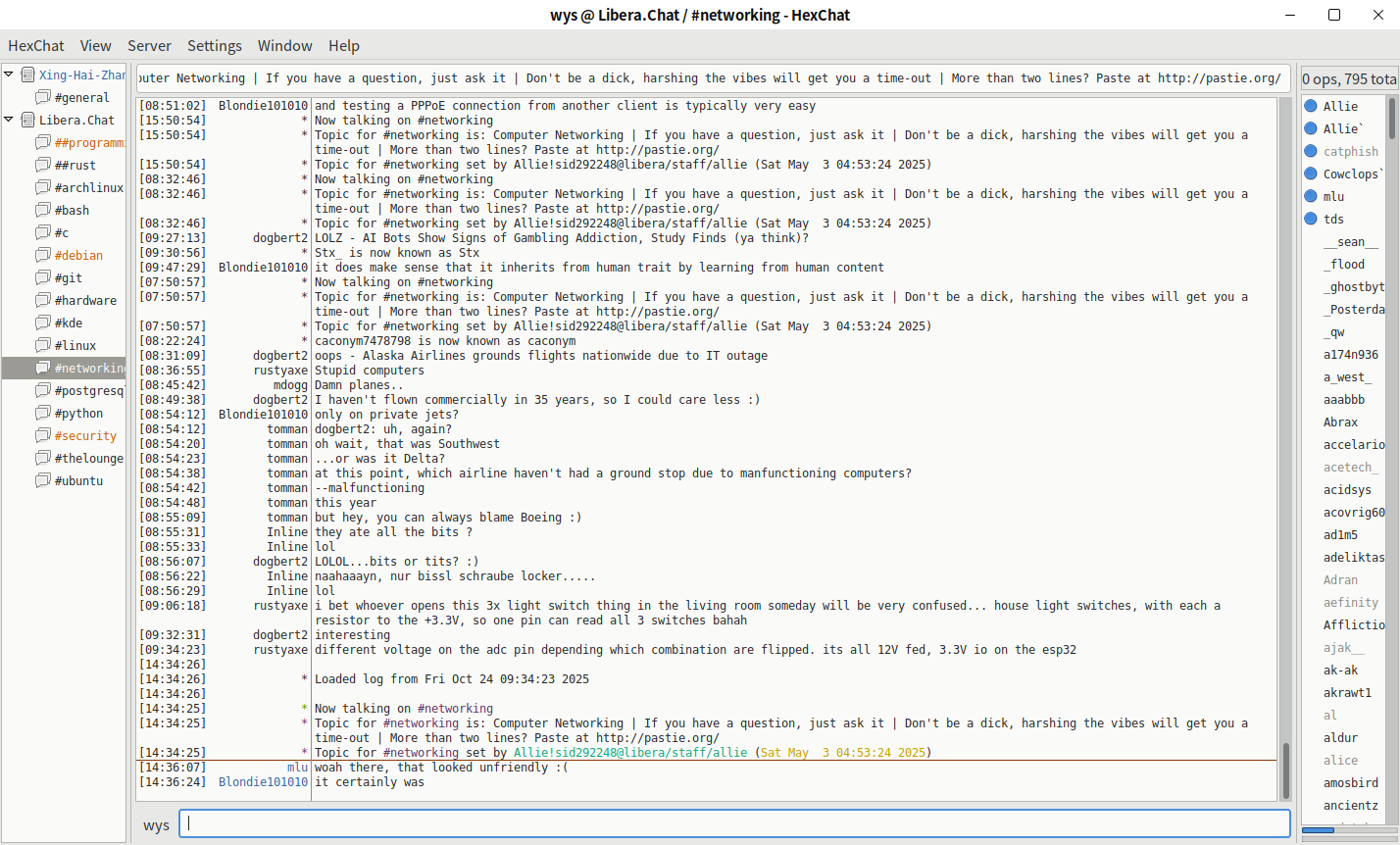Click the blue status dot beside tds
Image resolution: width=1400 pixels, height=845 pixels.
(x=1311, y=219)
